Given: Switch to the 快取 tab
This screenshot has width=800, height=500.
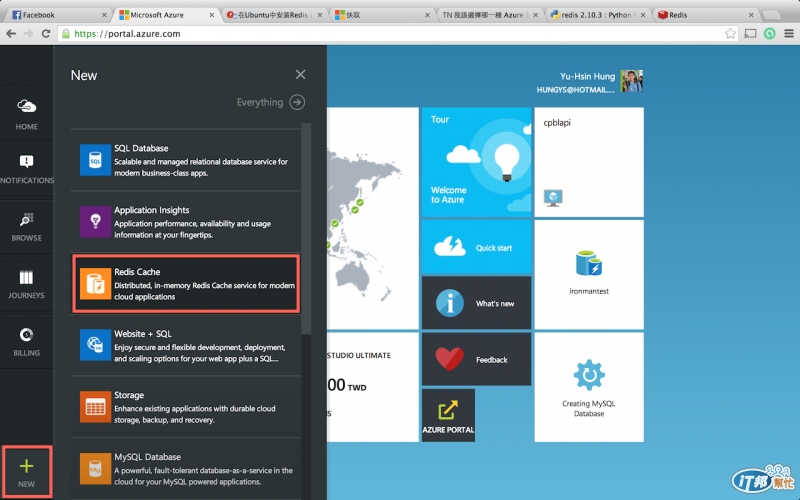Looking at the screenshot, I should click(x=382, y=15).
